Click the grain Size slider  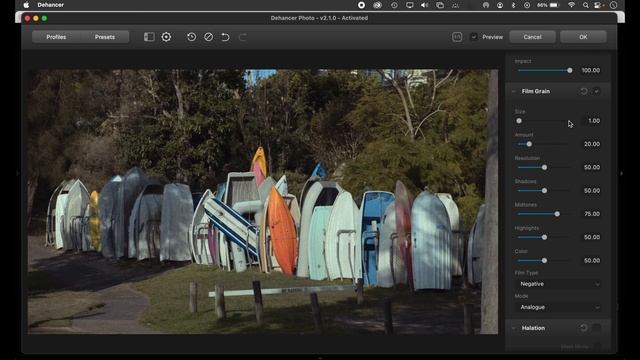[544, 121]
